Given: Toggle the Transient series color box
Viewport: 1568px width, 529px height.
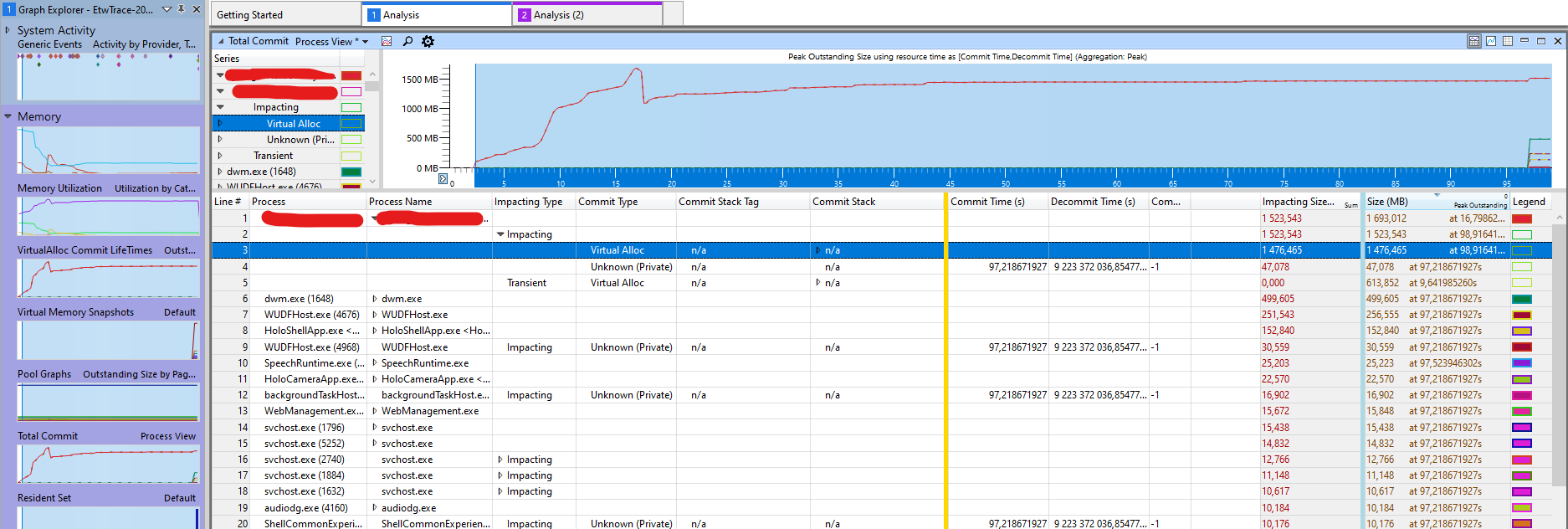Looking at the screenshot, I should pos(351,156).
